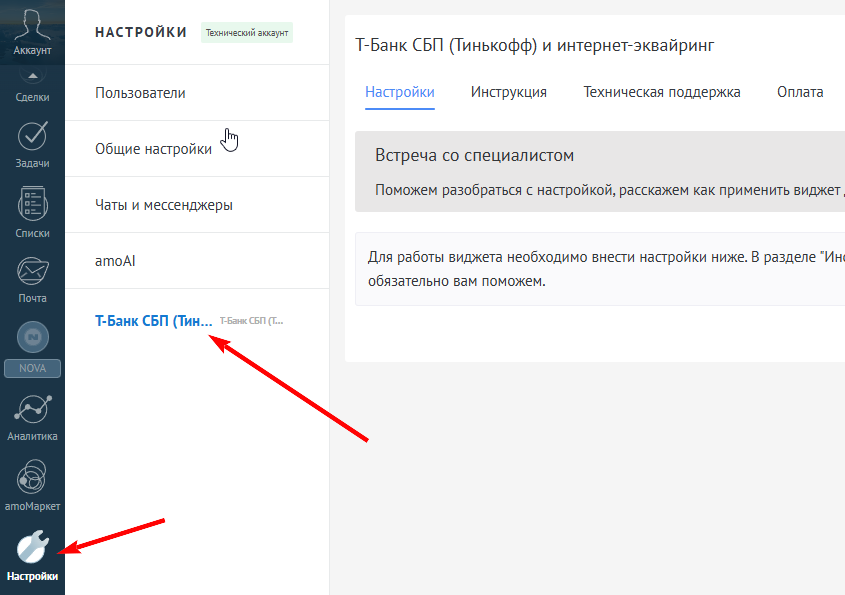Open the Аналитика chart icon
The height and width of the screenshot is (595, 845).
pos(32,409)
